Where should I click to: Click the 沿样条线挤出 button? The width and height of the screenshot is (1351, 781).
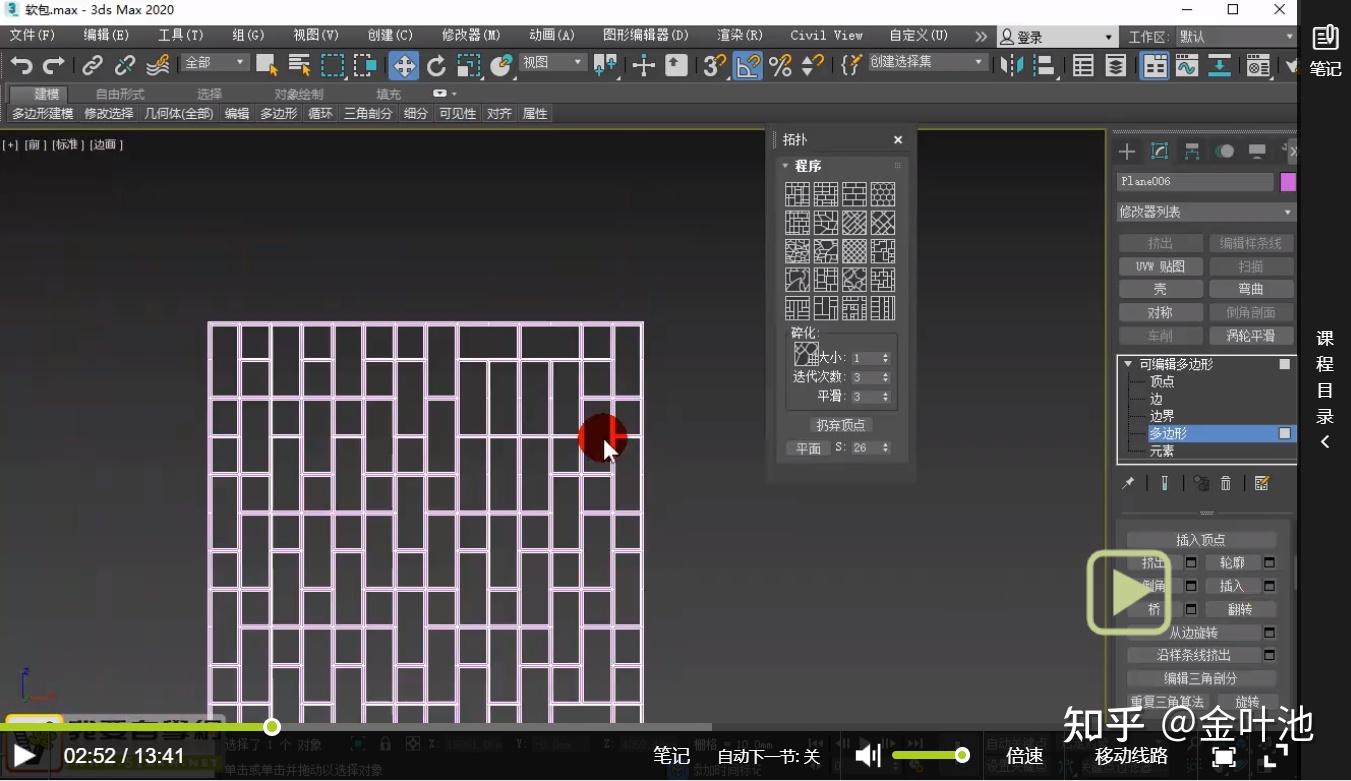1194,655
